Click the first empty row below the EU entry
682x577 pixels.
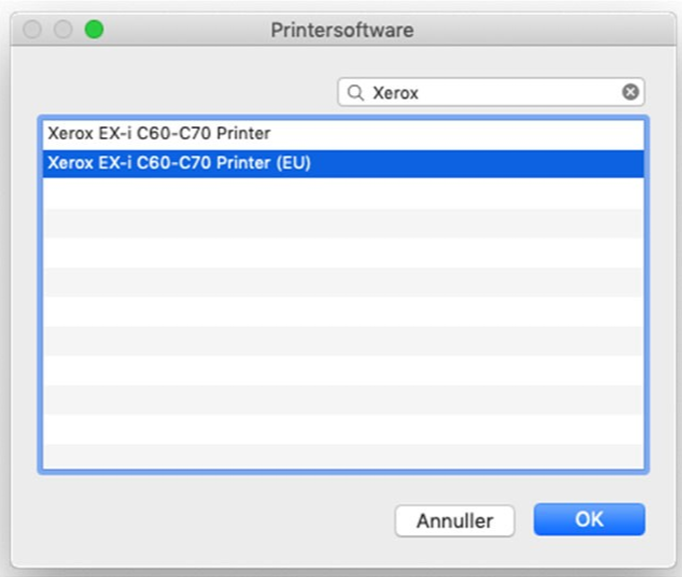[343, 193]
